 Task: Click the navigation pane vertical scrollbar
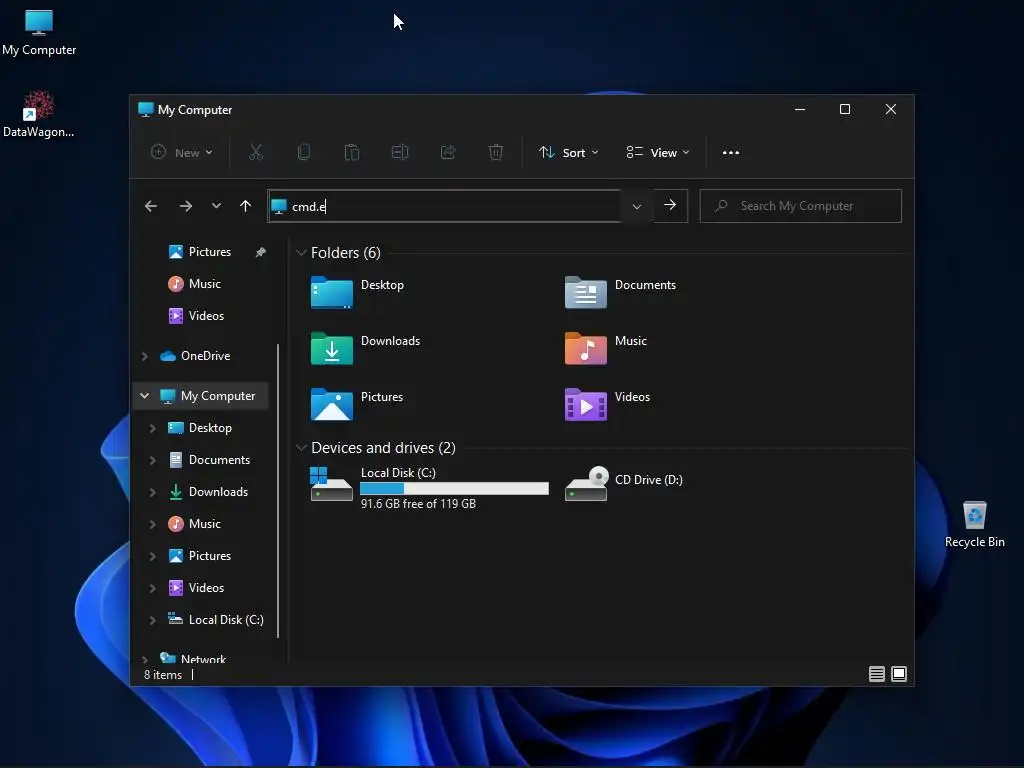[278, 490]
